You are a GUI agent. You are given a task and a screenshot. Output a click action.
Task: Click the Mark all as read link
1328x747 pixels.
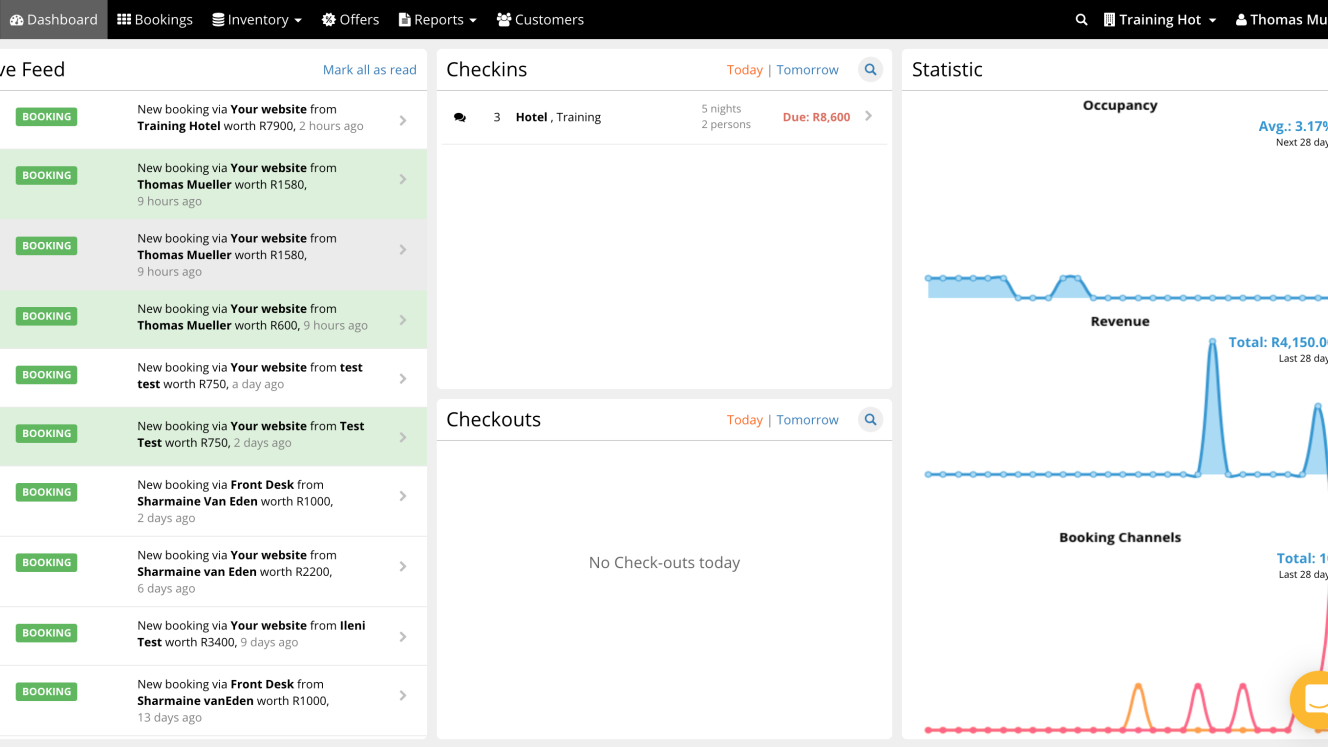coord(370,69)
